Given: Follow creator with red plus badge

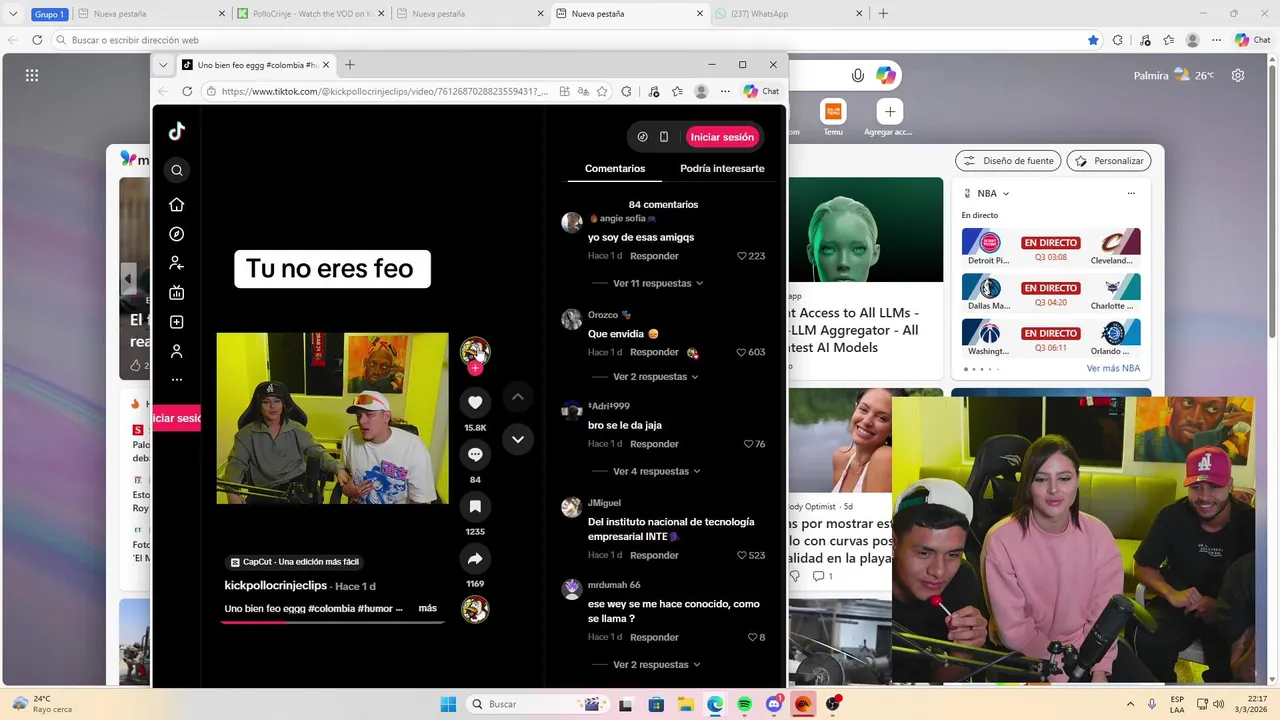Looking at the screenshot, I should (x=475, y=368).
